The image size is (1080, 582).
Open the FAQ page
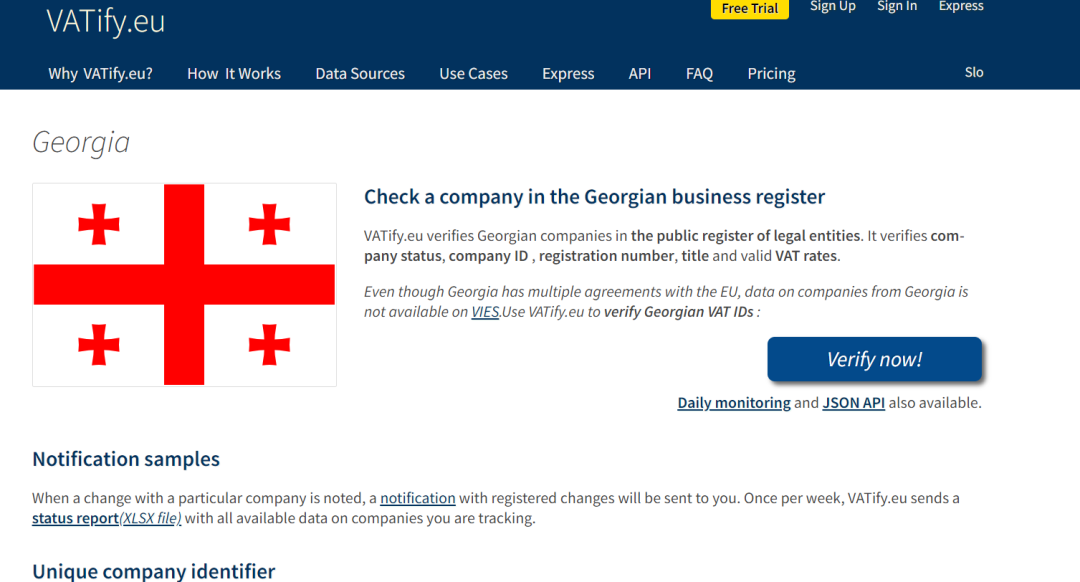(699, 74)
